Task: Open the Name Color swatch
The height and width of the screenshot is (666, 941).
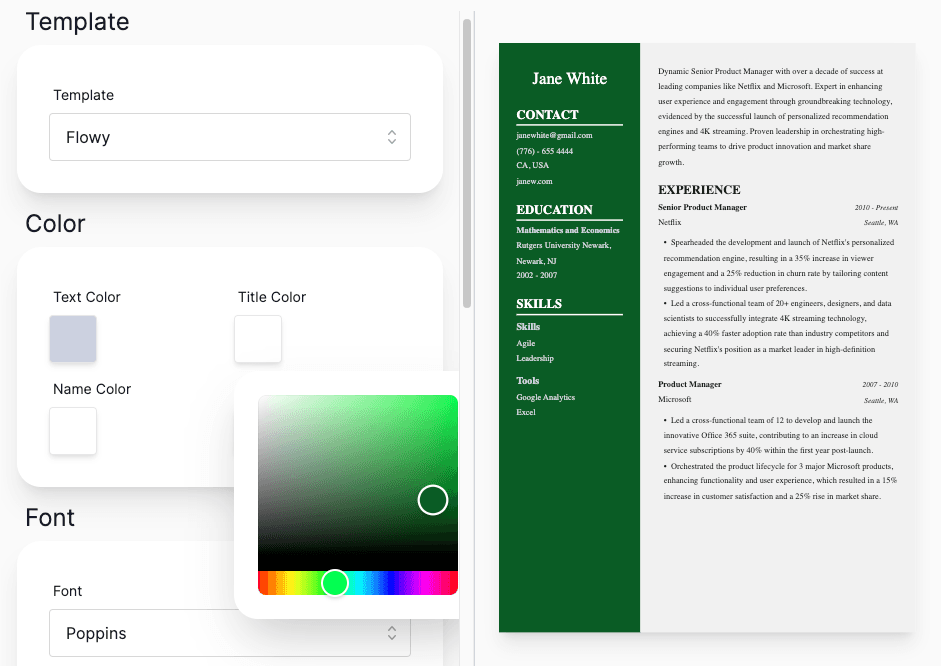Action: coord(72,431)
